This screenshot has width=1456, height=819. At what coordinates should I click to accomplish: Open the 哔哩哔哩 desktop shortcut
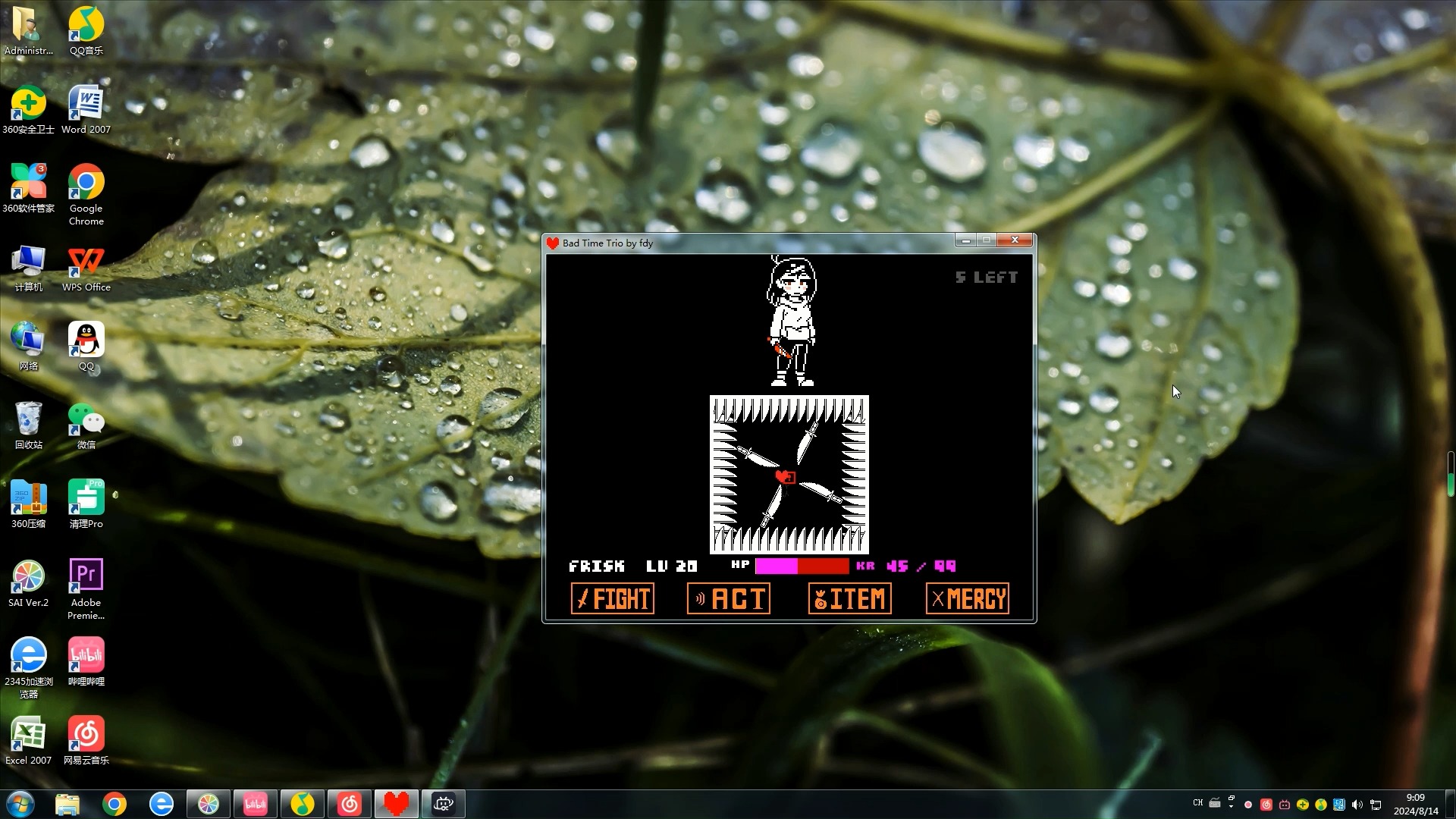coord(86,662)
